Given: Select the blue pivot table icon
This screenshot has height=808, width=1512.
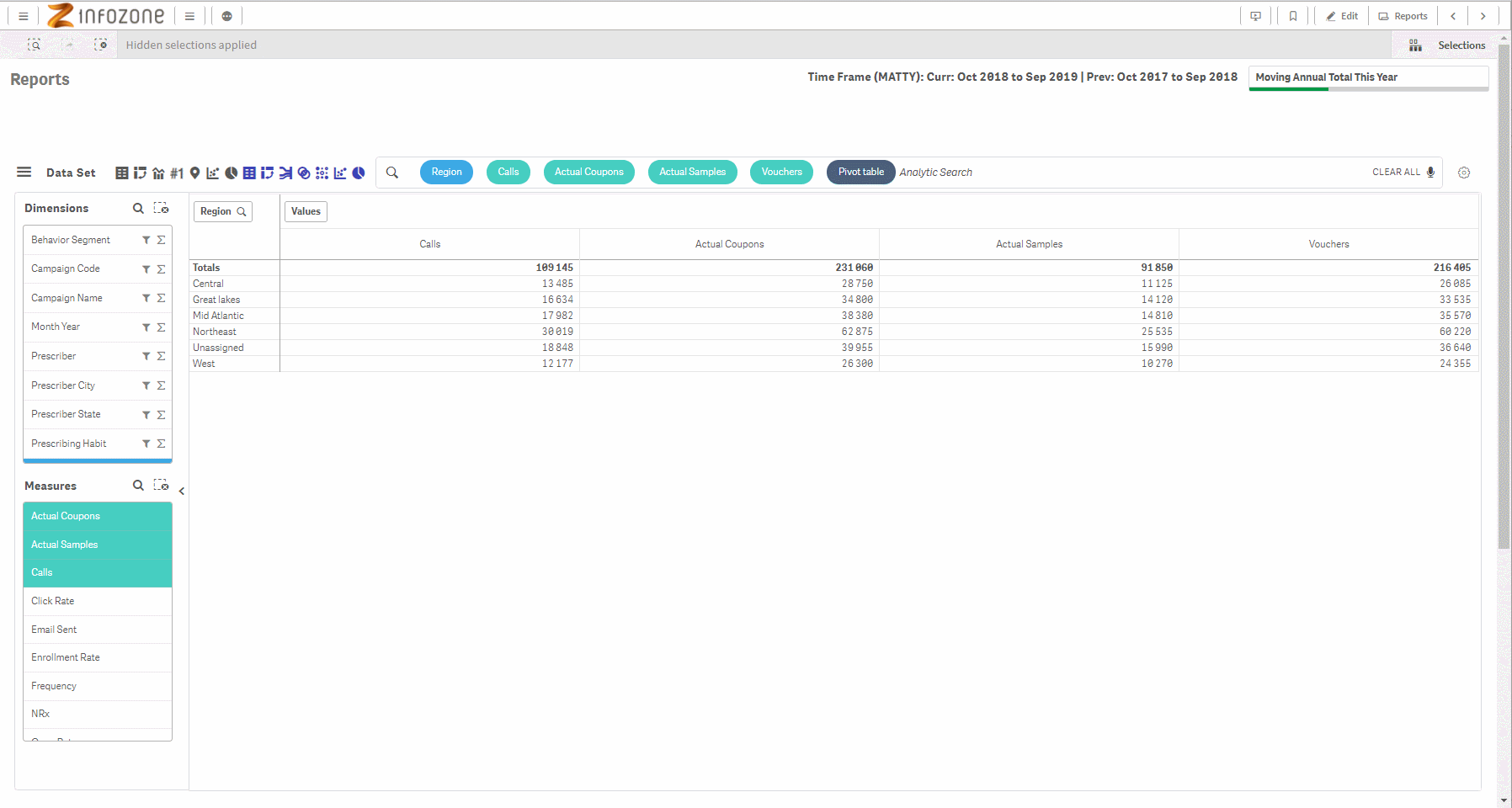Looking at the screenshot, I should pyautogui.click(x=267, y=173).
